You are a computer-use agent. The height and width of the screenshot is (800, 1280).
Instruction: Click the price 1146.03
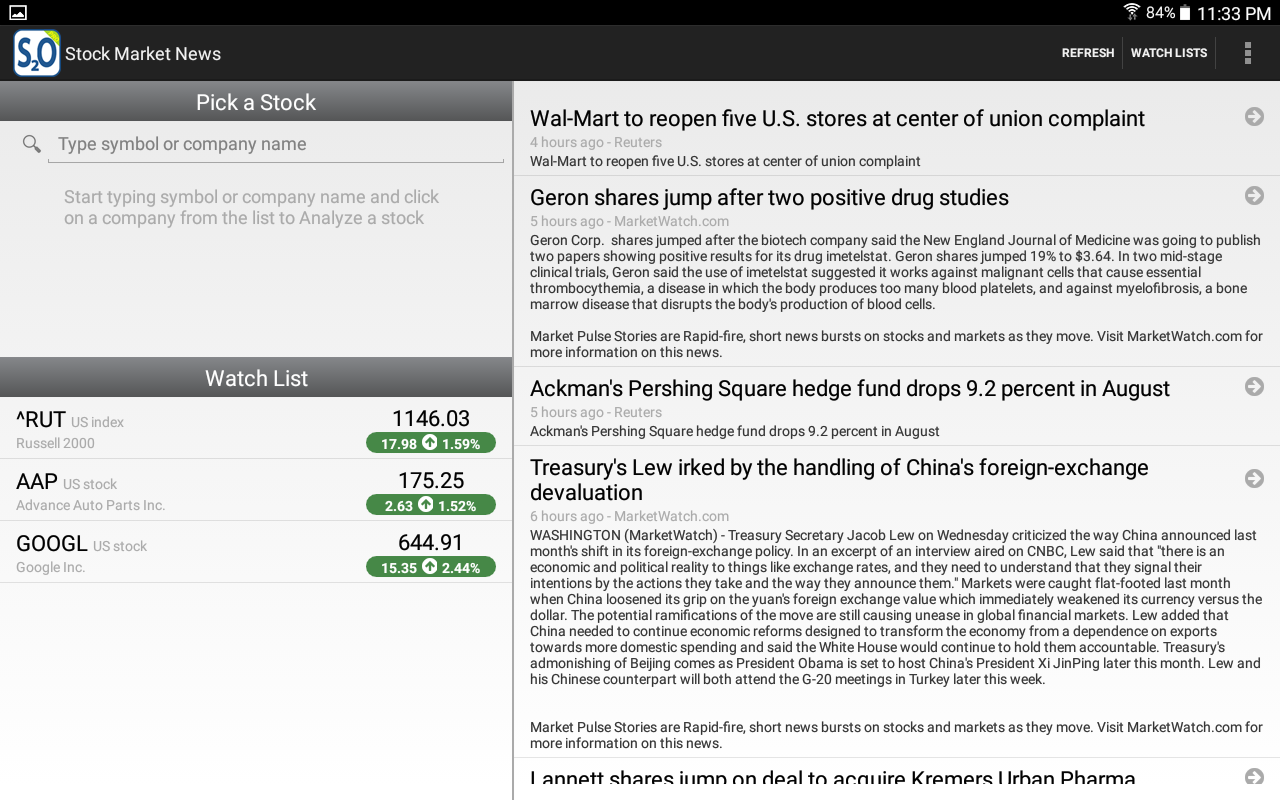[431, 418]
